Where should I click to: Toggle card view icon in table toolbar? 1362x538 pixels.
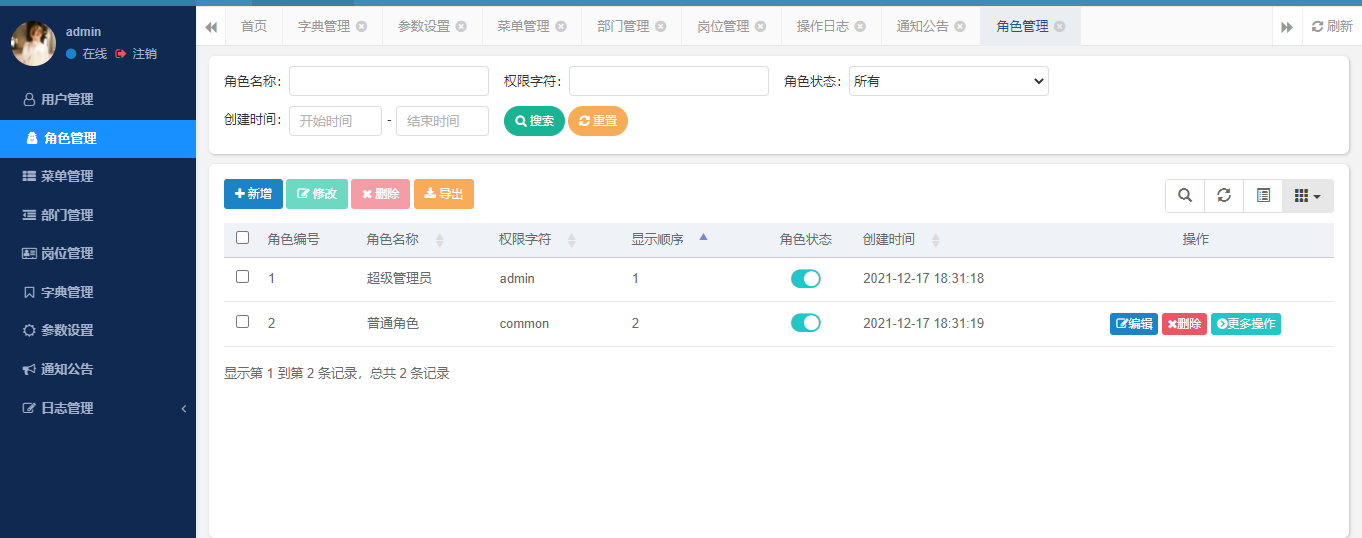click(1263, 196)
